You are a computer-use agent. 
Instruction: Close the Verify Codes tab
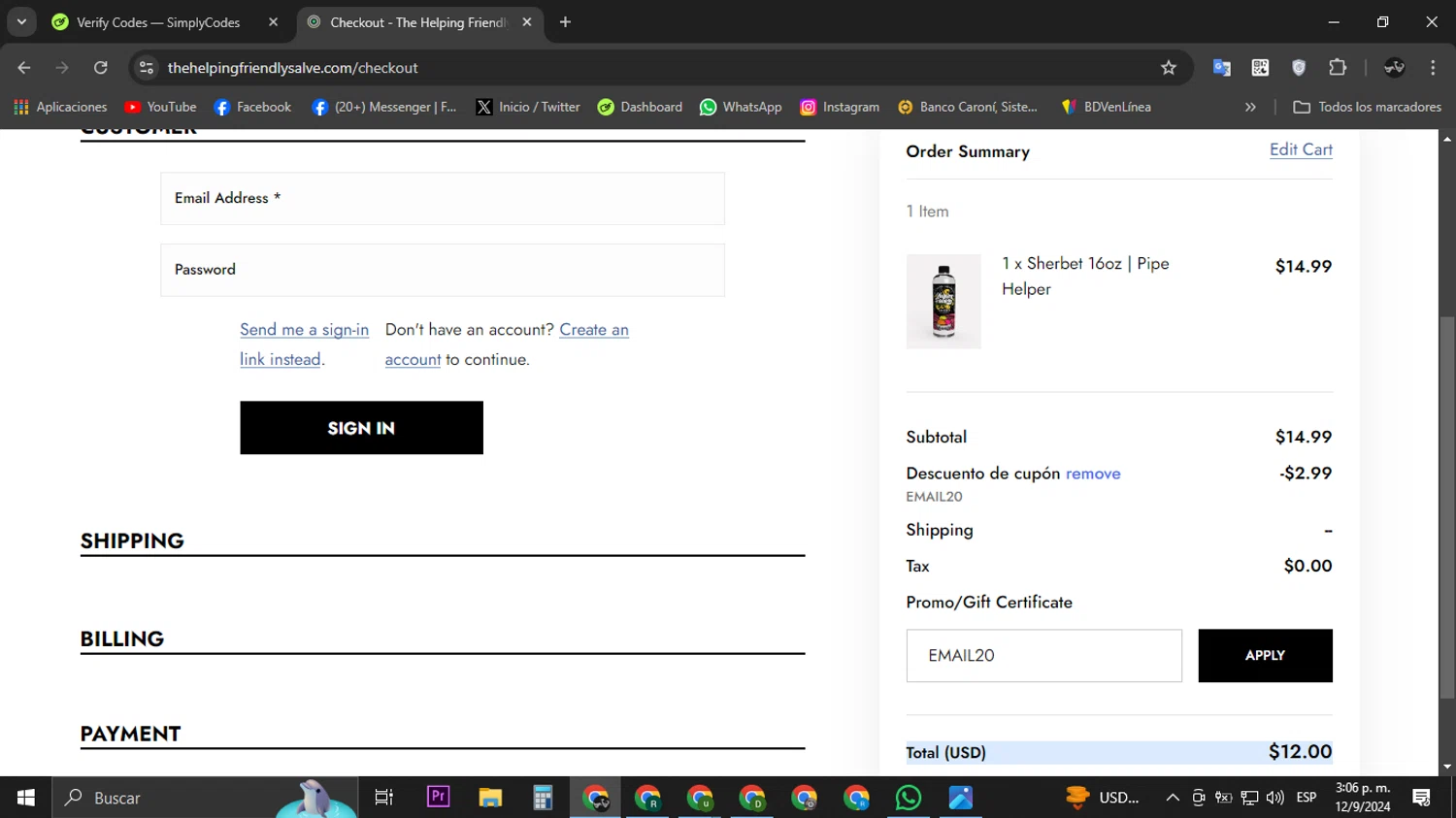(273, 22)
